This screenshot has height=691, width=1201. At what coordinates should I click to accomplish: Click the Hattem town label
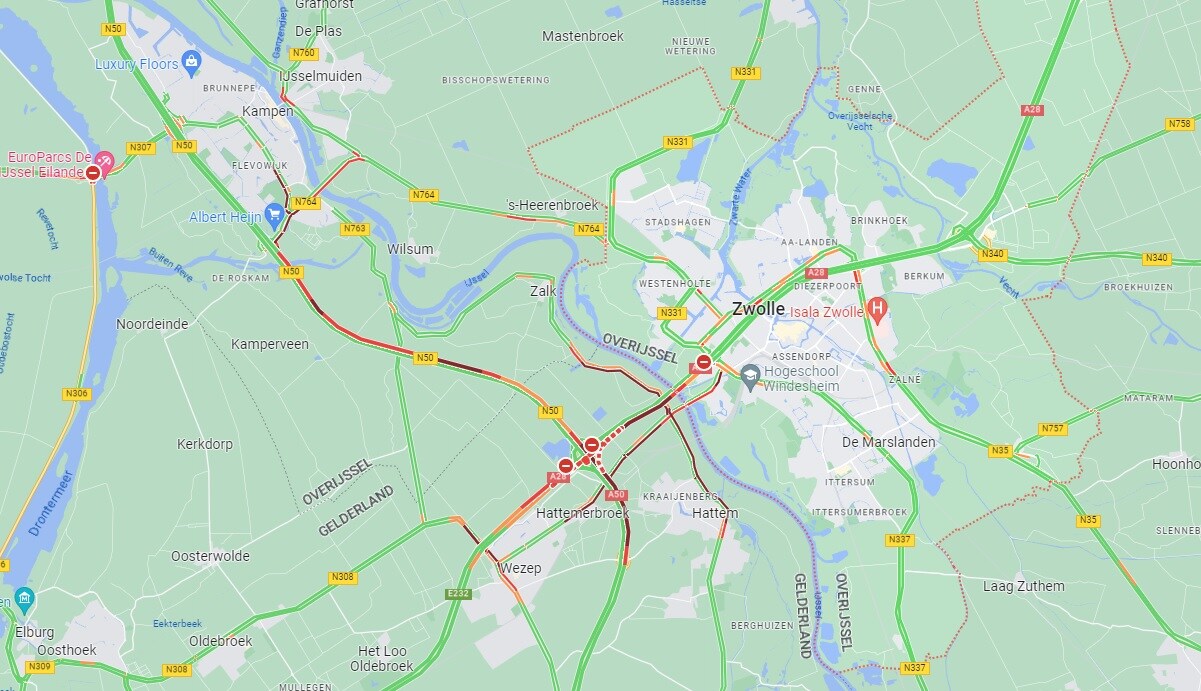coord(716,513)
